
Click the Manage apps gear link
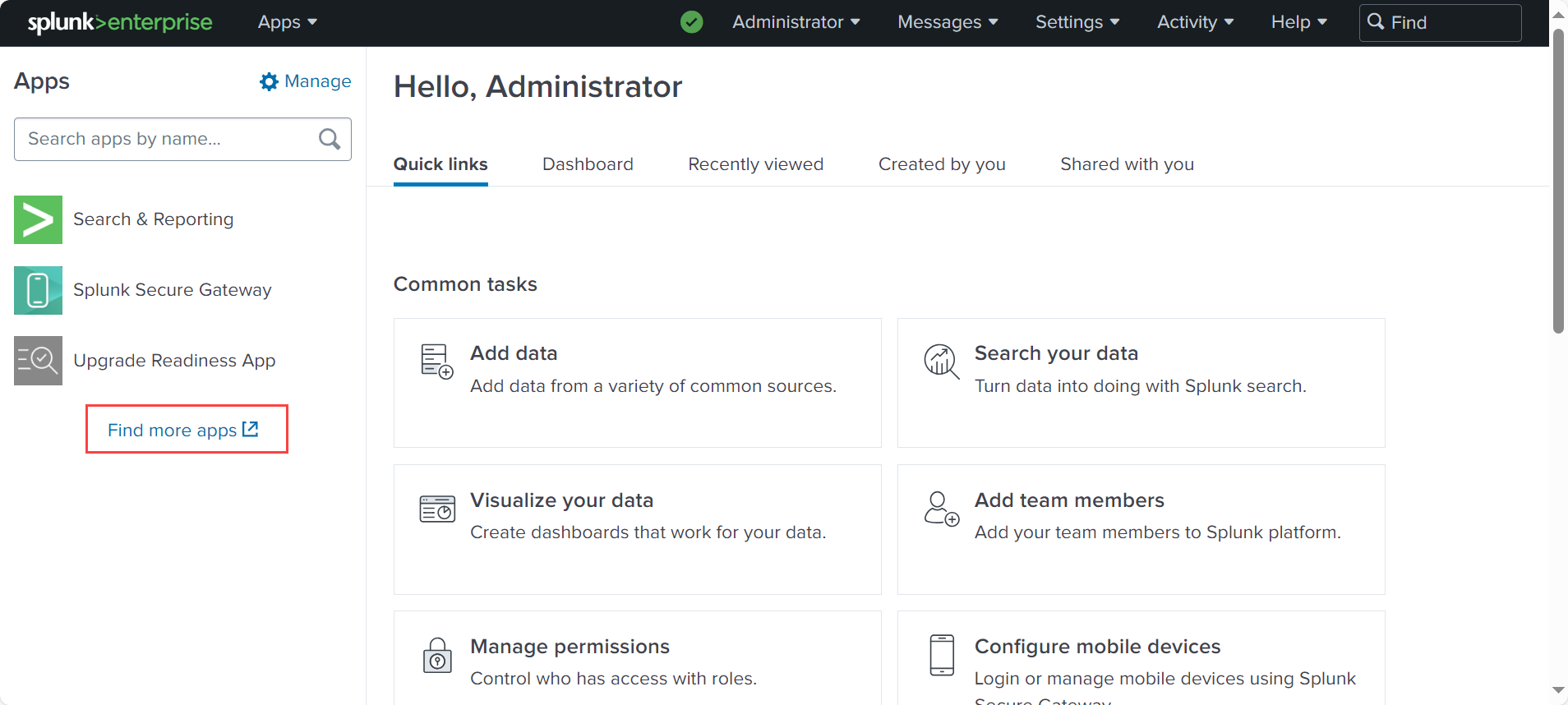(305, 81)
